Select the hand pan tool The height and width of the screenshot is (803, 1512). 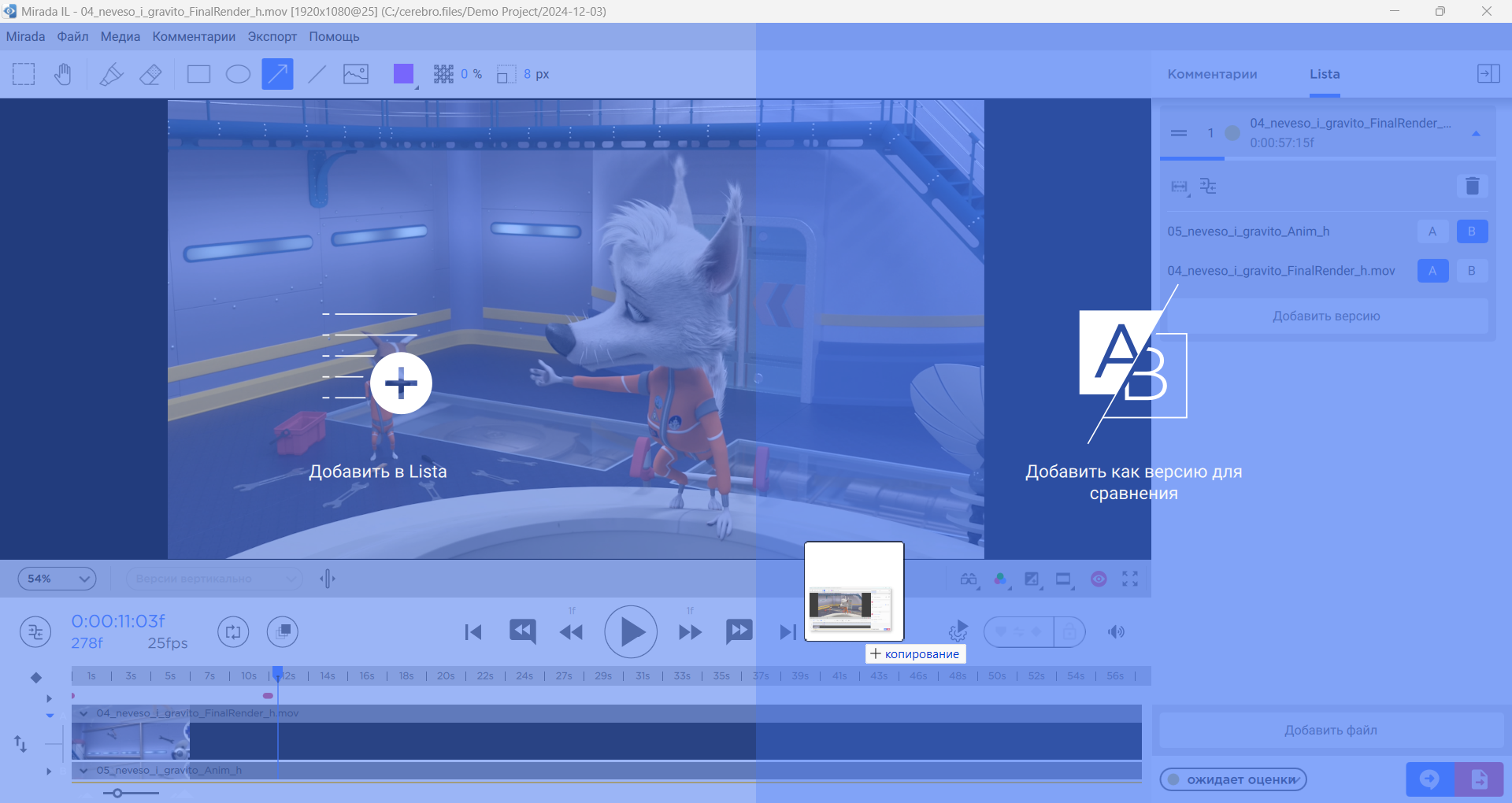63,74
